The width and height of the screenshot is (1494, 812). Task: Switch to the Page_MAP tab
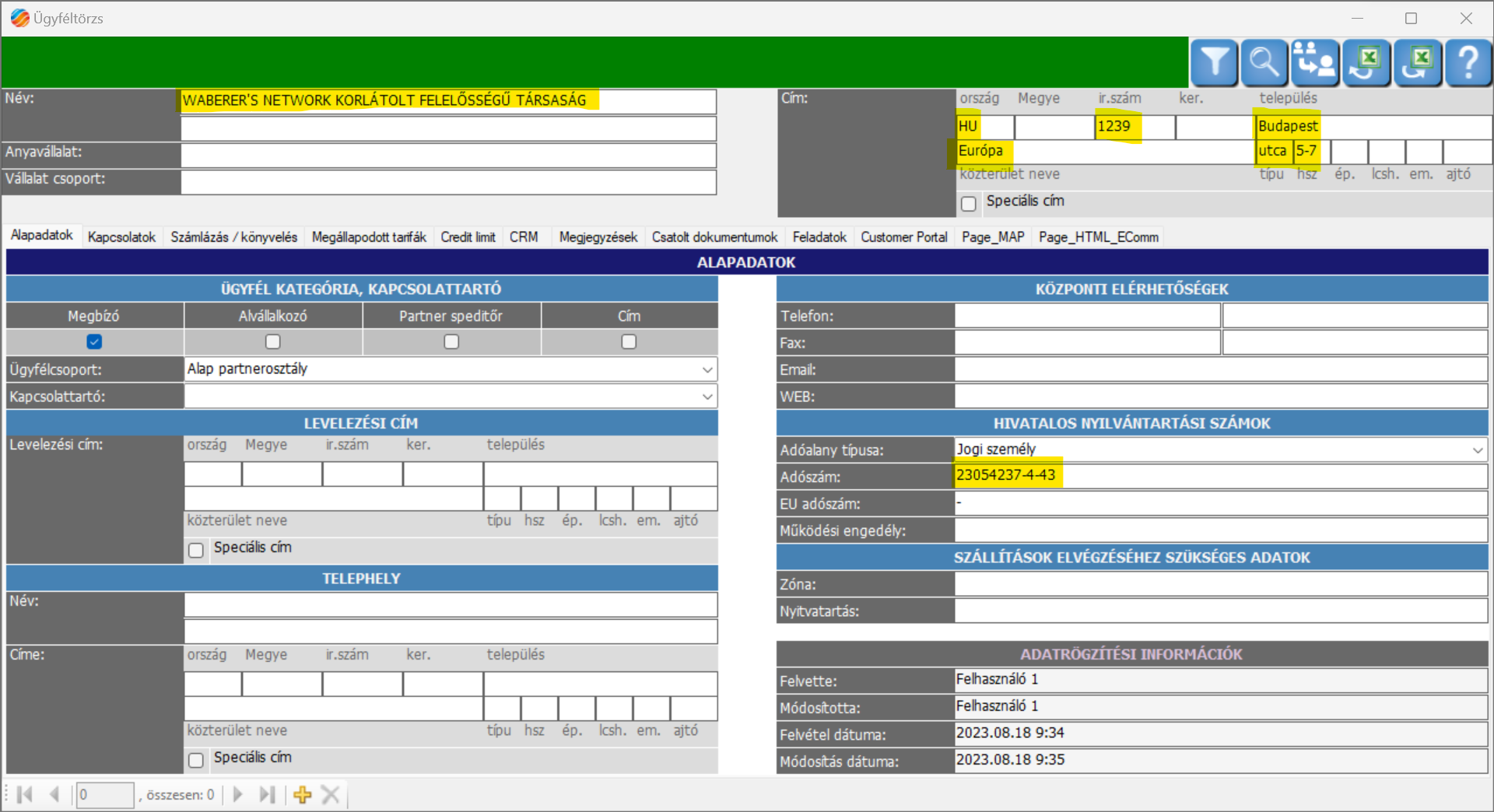pos(993,236)
